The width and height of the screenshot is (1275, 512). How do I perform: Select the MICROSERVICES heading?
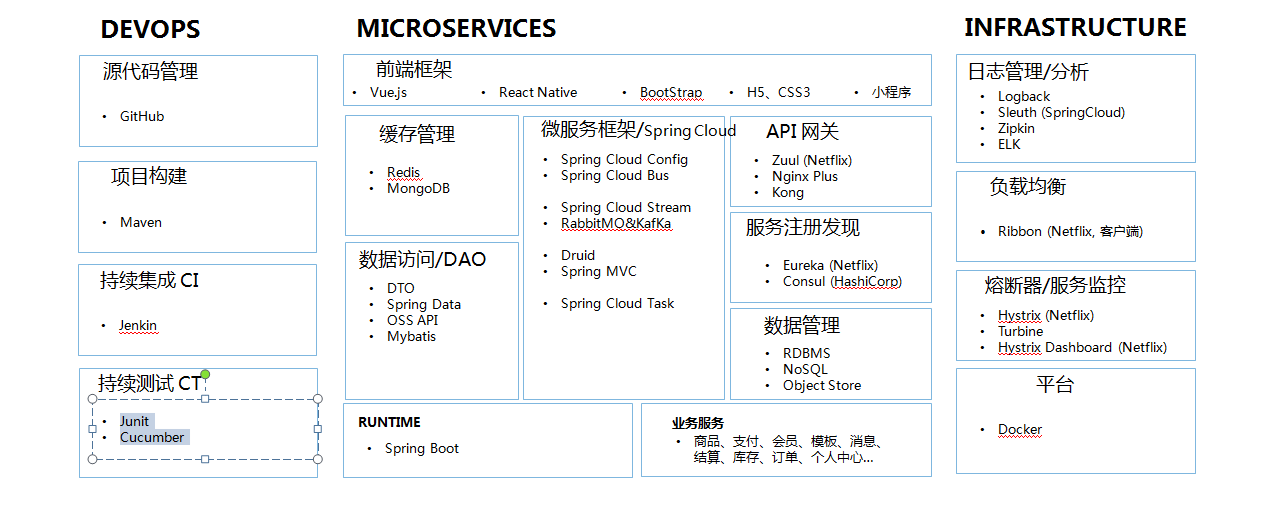pyautogui.click(x=456, y=29)
